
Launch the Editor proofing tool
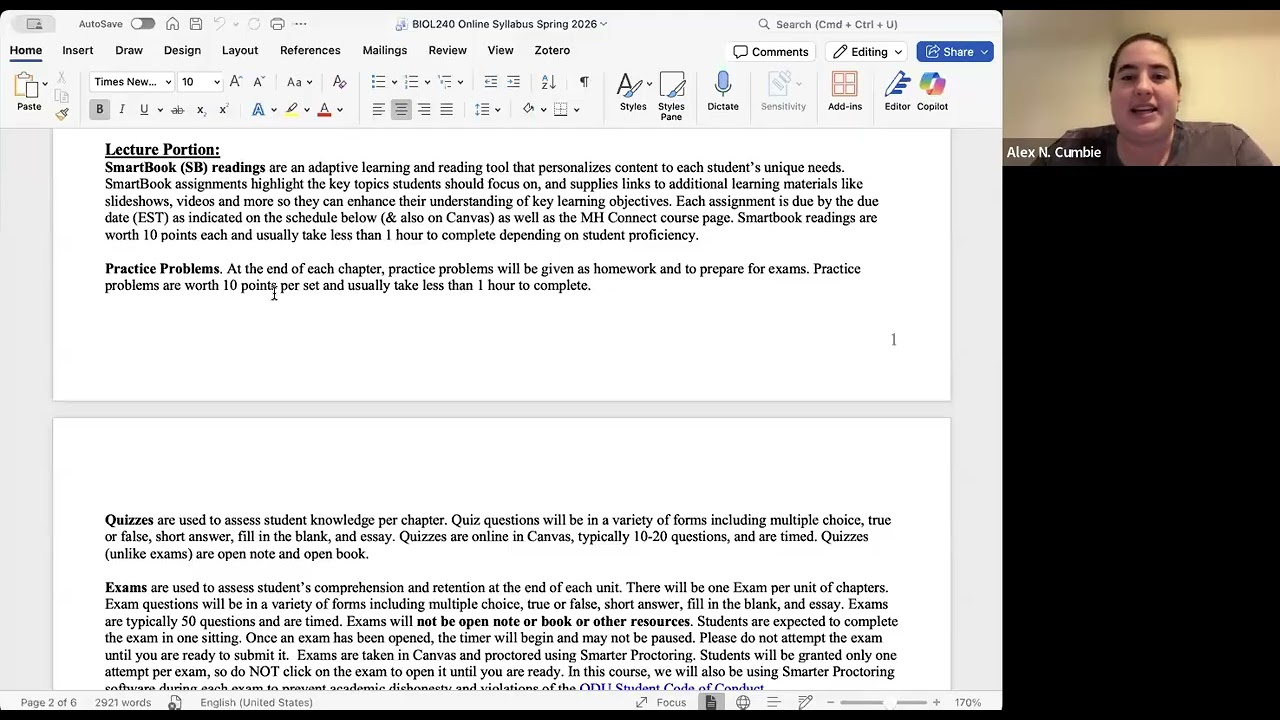897,91
